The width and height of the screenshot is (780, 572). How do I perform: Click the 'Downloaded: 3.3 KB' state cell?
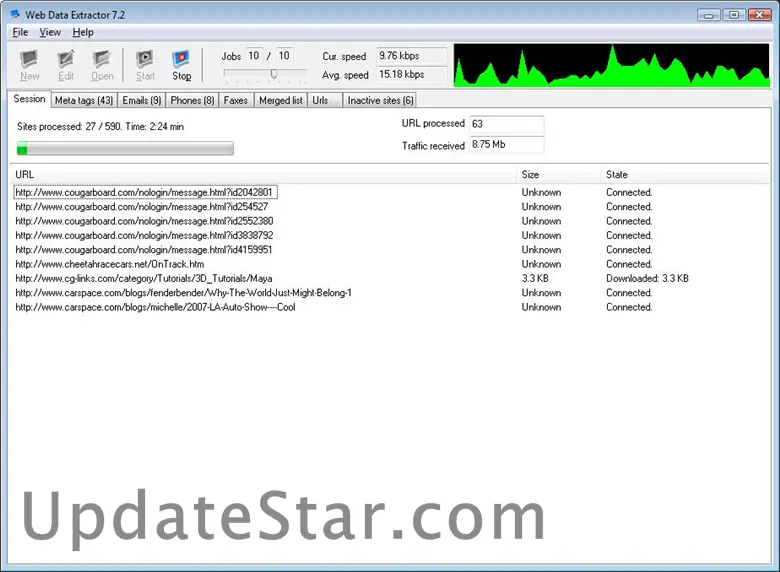[x=647, y=279]
